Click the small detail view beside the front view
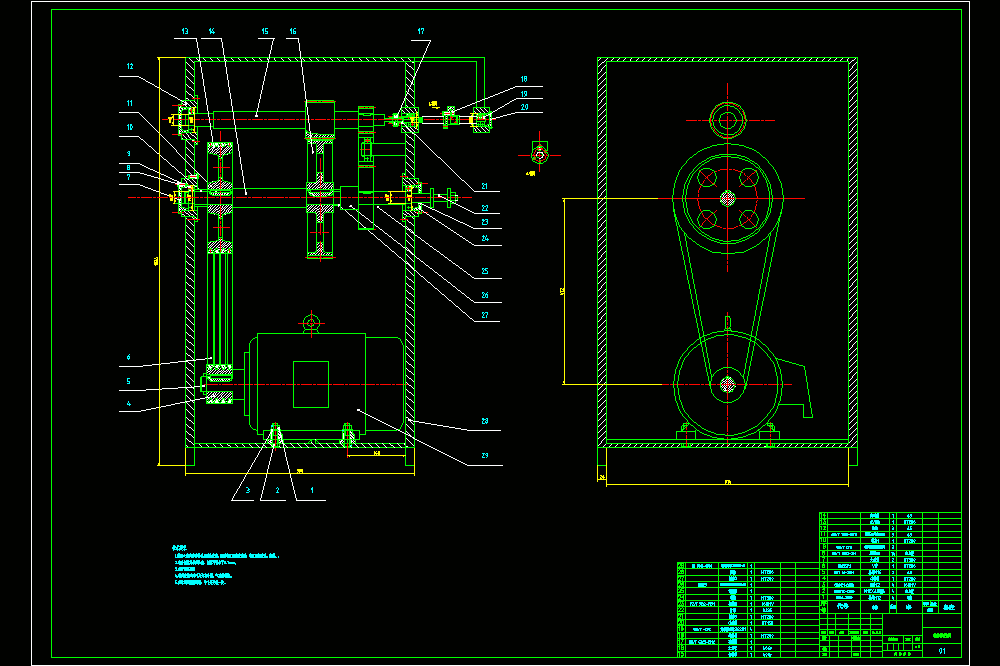The image size is (1000, 666). click(540, 154)
